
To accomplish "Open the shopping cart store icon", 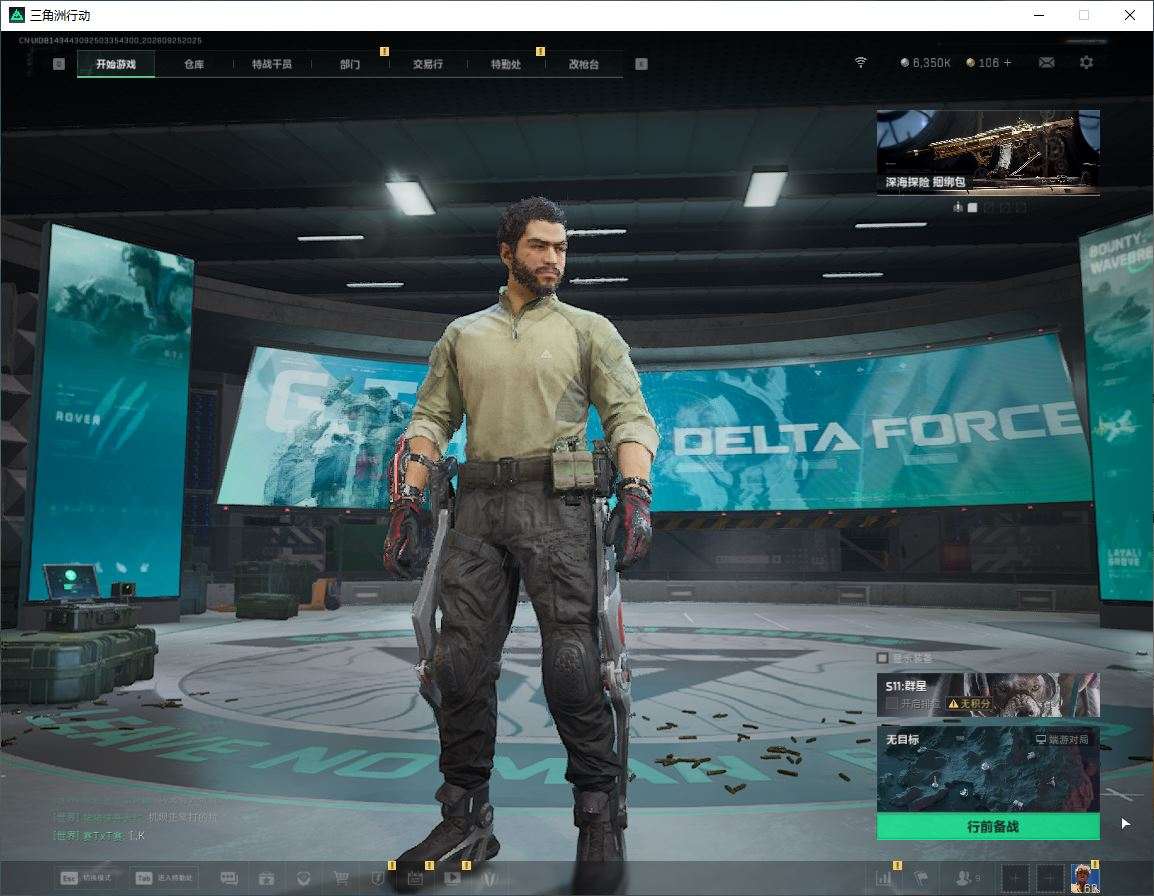I will tap(341, 878).
